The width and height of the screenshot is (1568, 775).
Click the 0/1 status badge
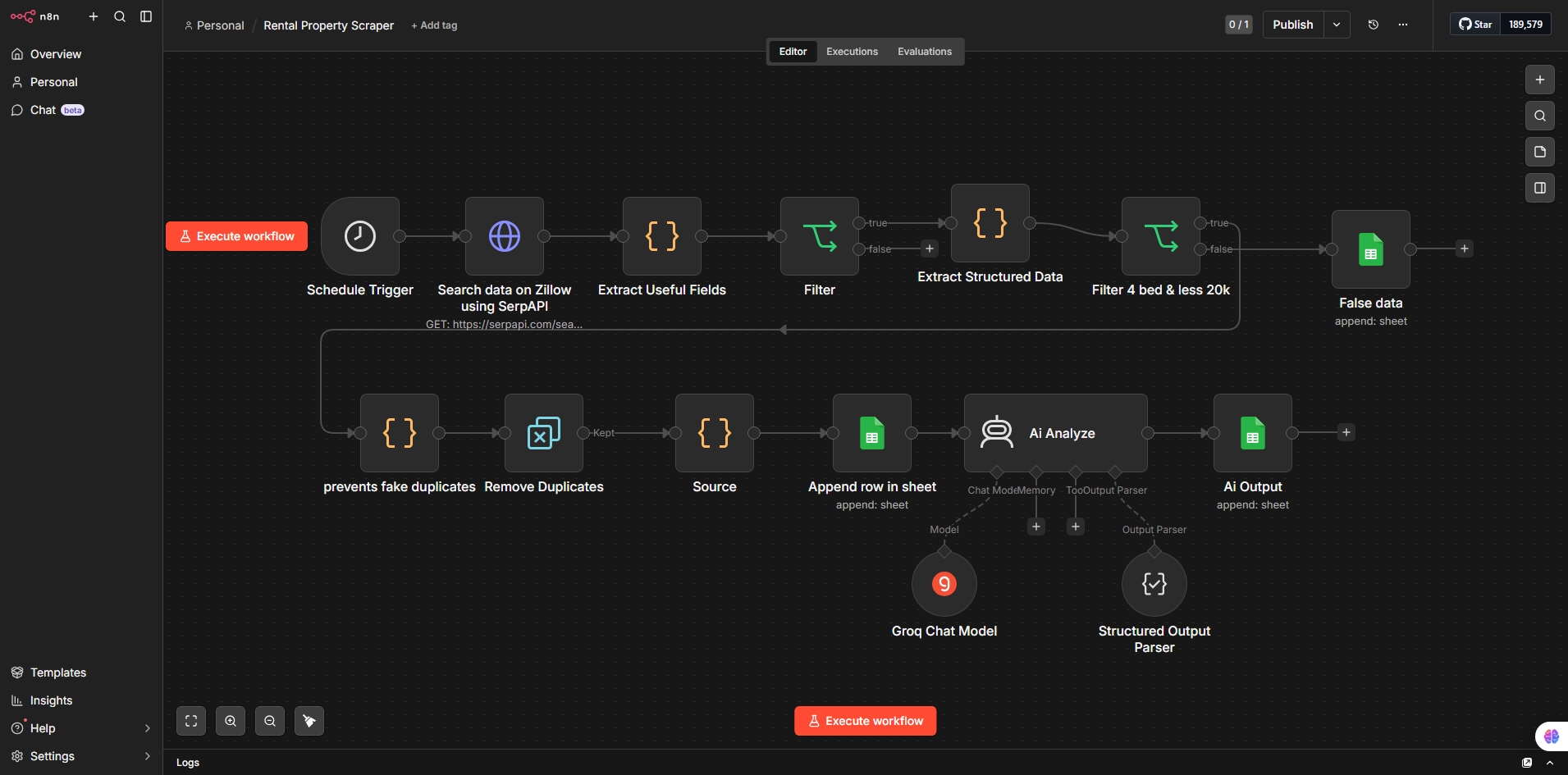click(1239, 25)
